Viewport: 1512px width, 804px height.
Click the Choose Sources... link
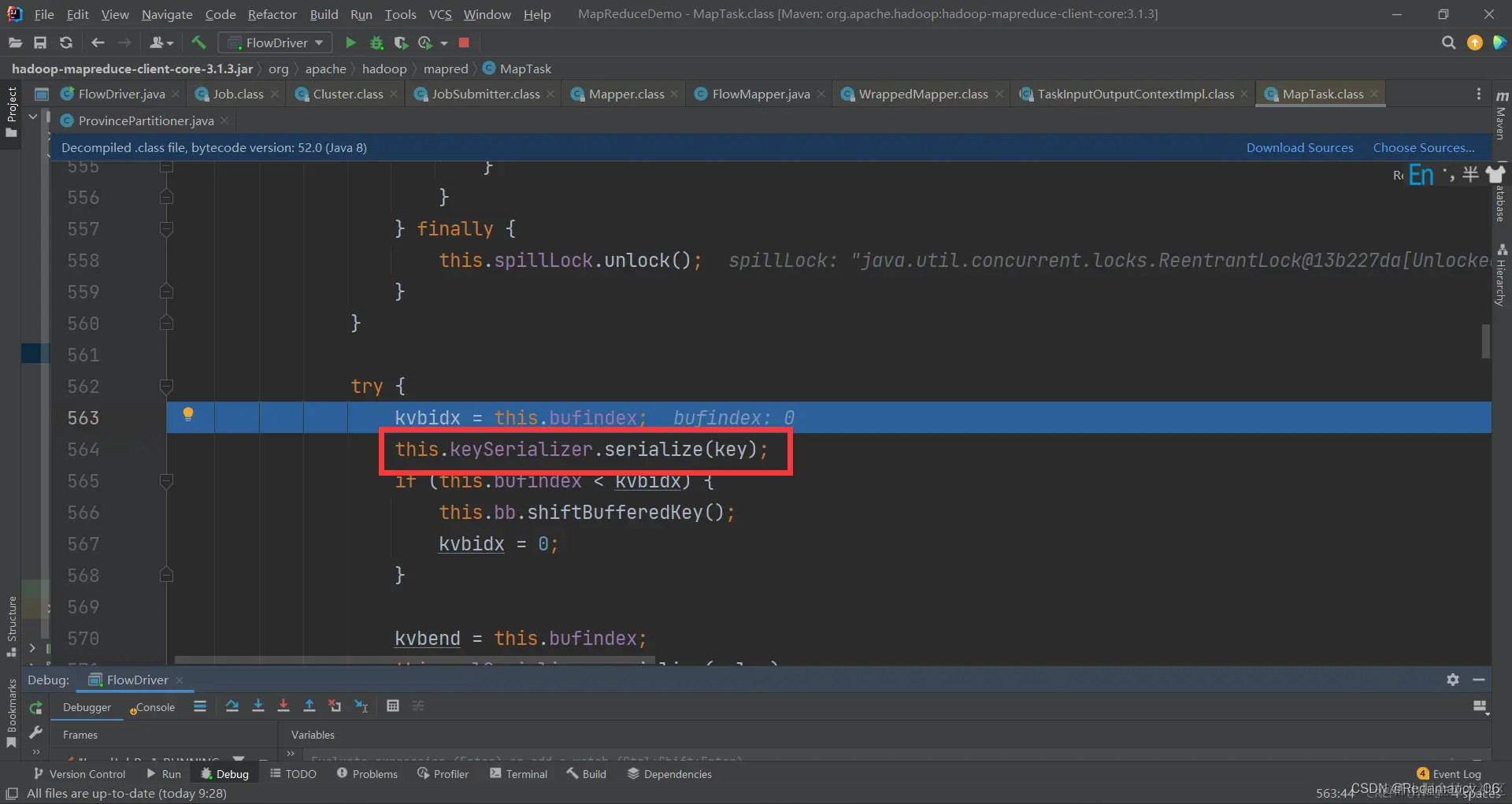pyautogui.click(x=1424, y=147)
